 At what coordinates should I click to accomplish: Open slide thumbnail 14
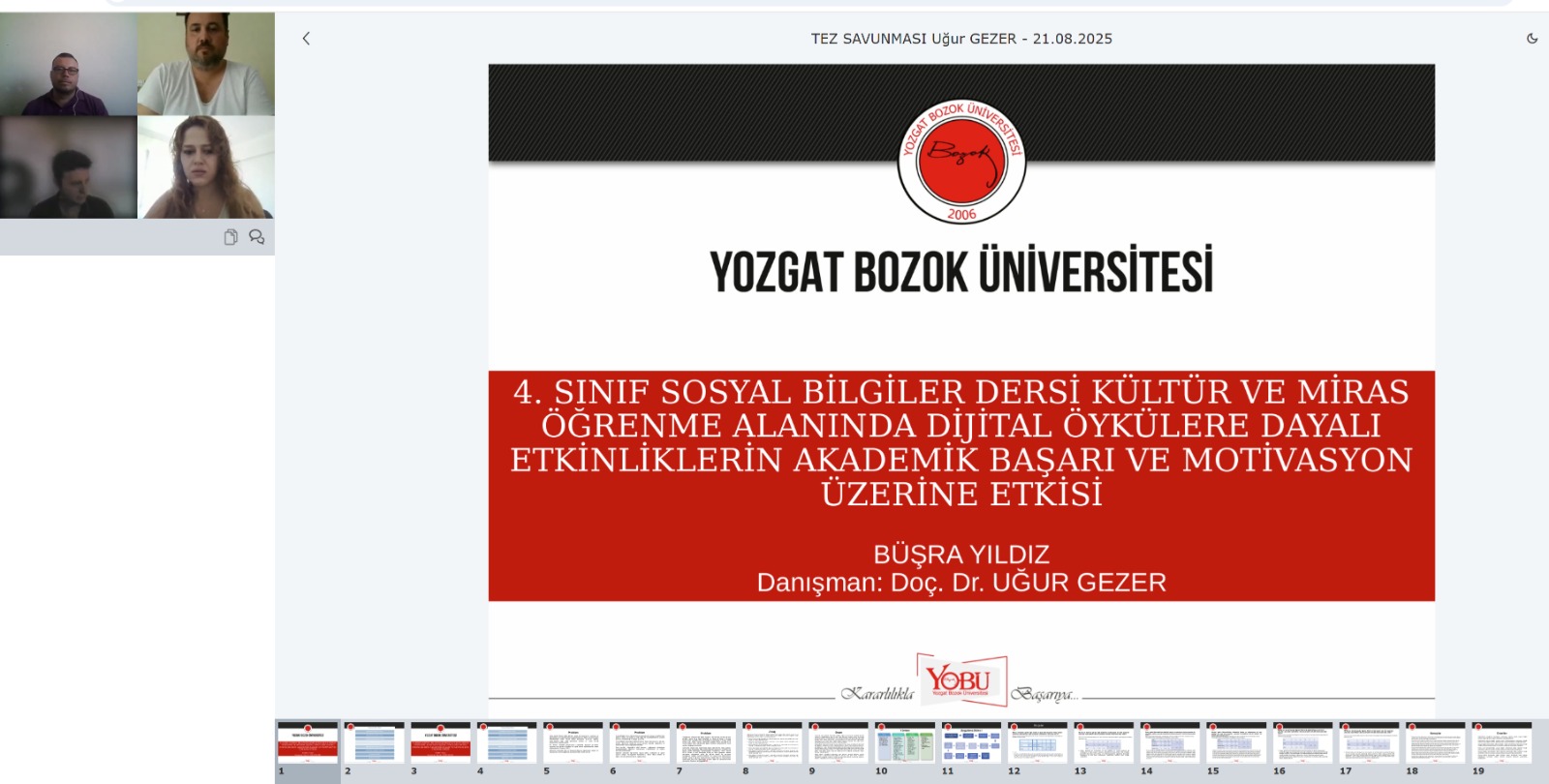tap(1169, 743)
